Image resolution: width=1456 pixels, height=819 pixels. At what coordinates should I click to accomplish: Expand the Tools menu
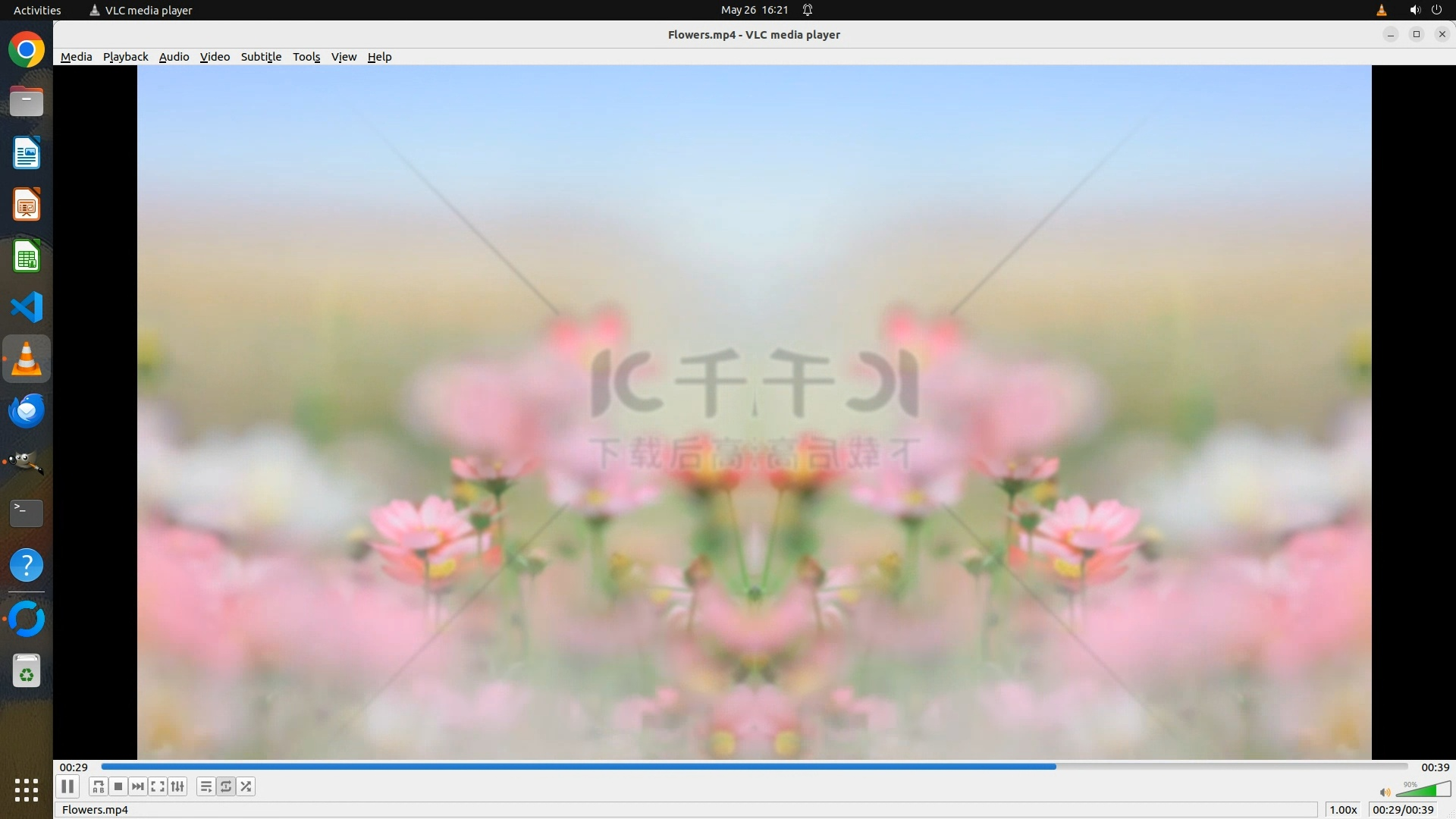point(306,57)
